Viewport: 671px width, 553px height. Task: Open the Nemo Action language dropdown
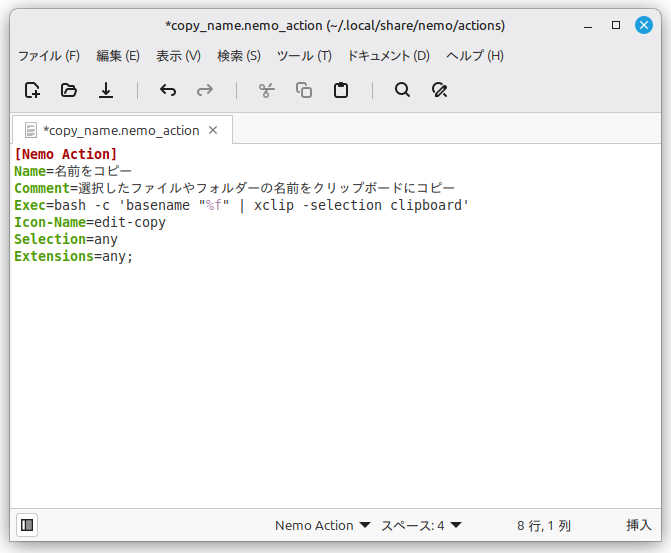point(322,525)
